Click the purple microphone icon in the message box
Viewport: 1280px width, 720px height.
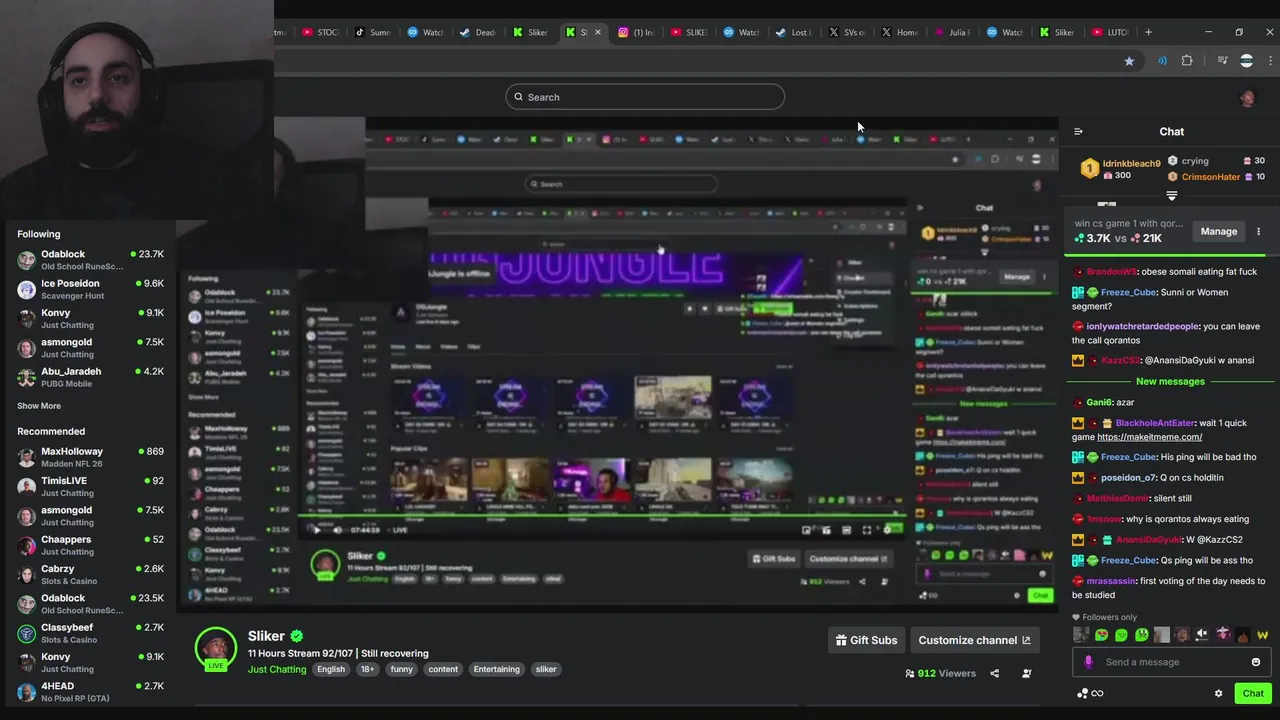tap(1089, 662)
